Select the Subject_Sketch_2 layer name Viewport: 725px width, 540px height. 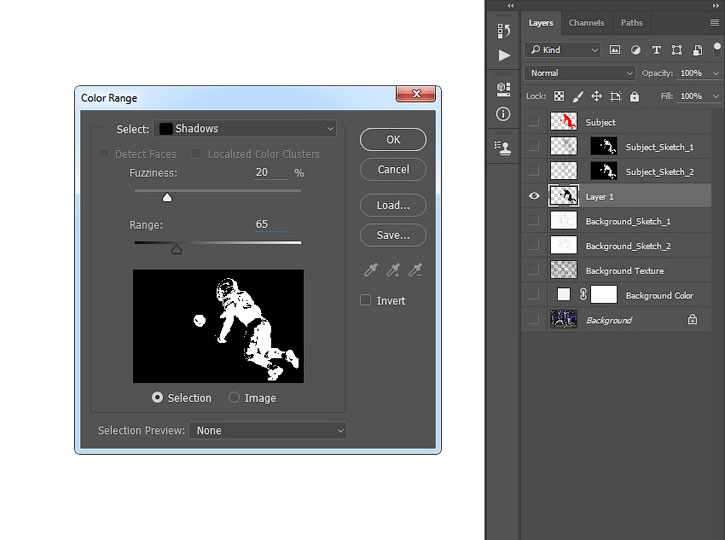[659, 172]
